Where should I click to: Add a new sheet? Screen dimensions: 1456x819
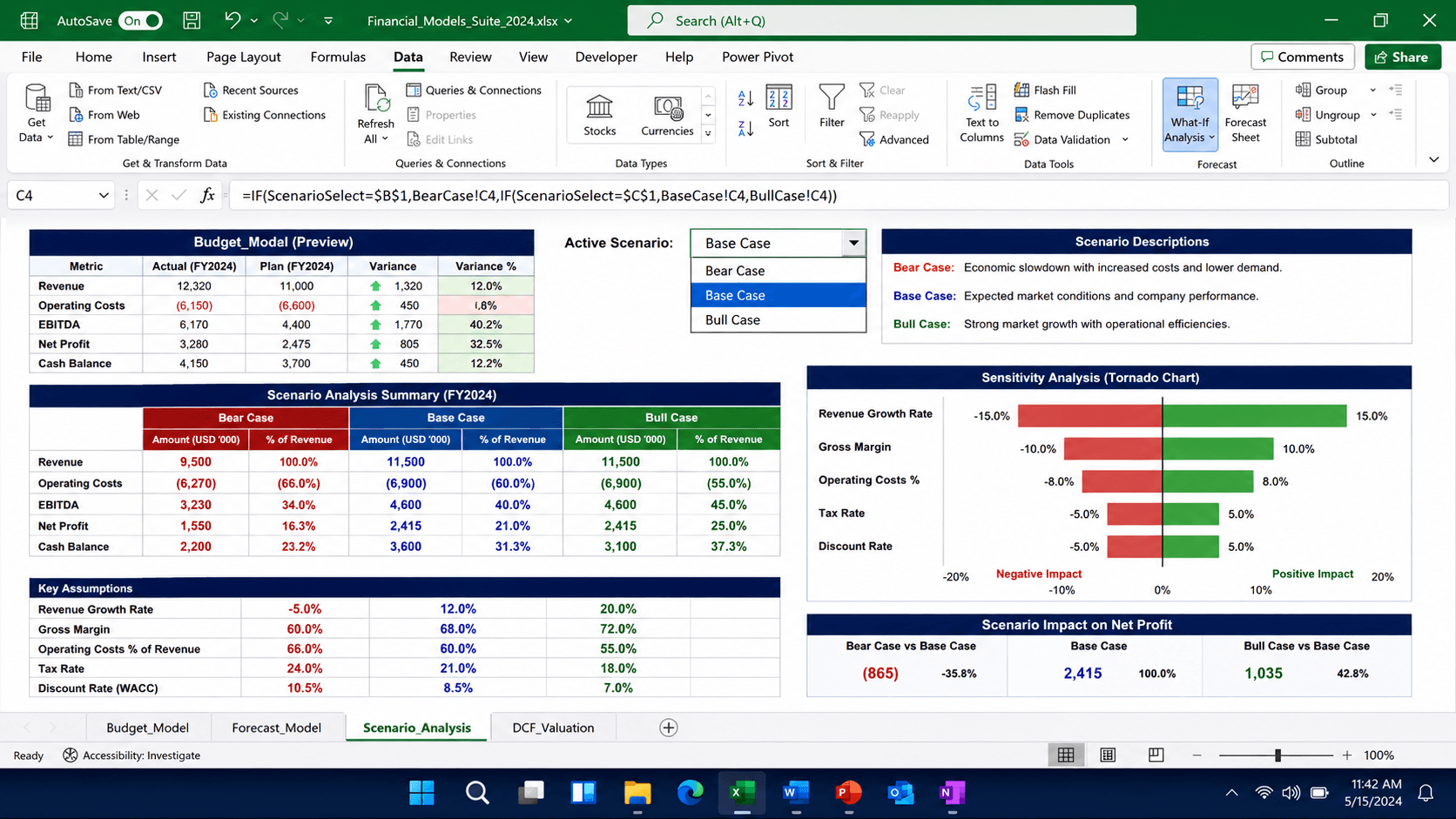click(x=669, y=728)
